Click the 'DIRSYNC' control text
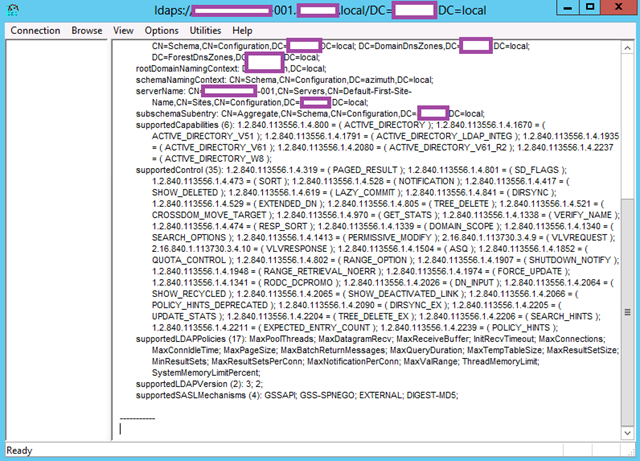 point(530,192)
